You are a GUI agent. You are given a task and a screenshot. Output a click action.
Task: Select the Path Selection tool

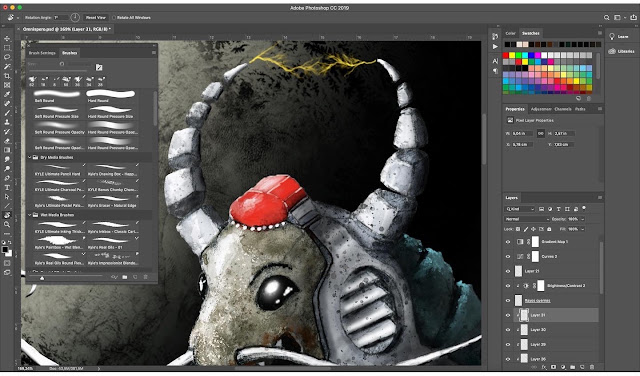(7, 197)
